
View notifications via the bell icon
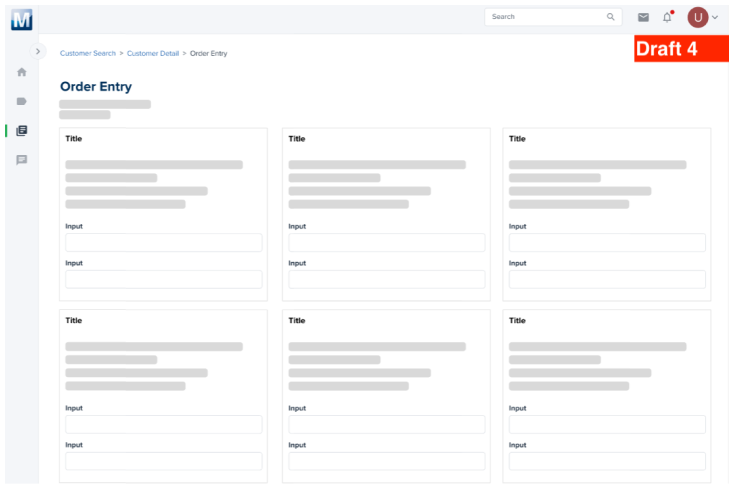point(667,17)
